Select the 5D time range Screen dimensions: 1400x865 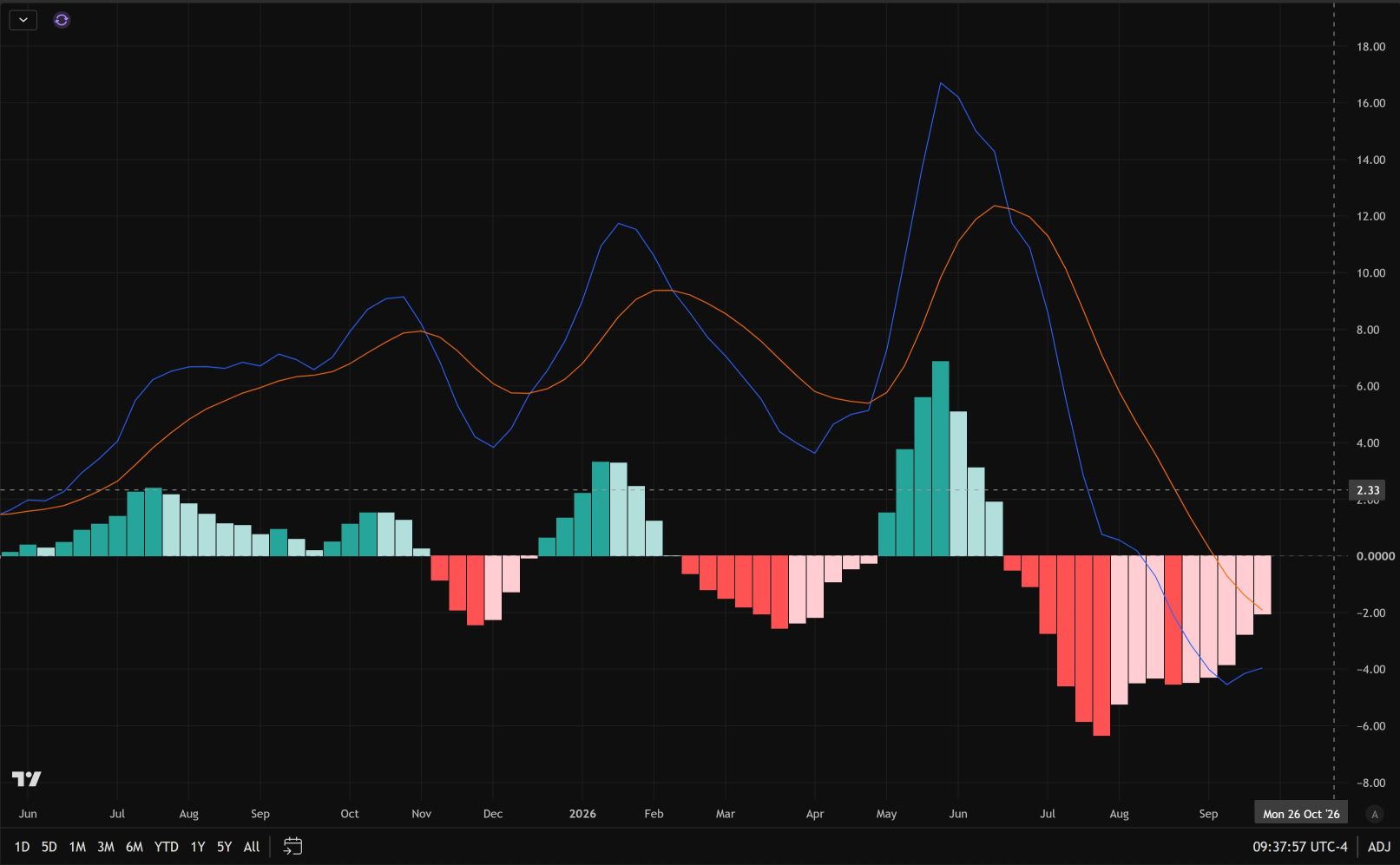click(x=49, y=847)
